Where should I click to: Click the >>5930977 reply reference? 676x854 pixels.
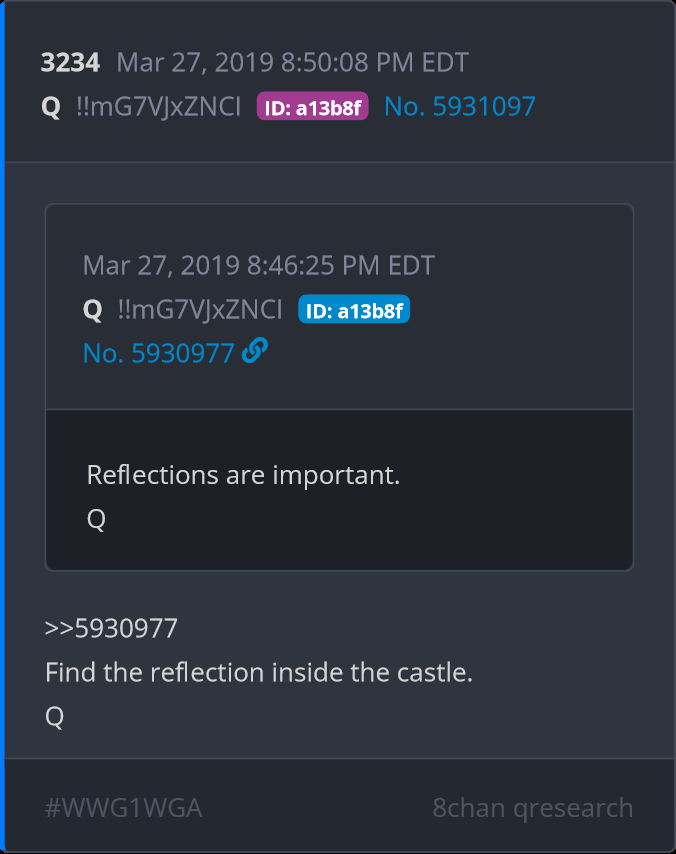tap(111, 628)
